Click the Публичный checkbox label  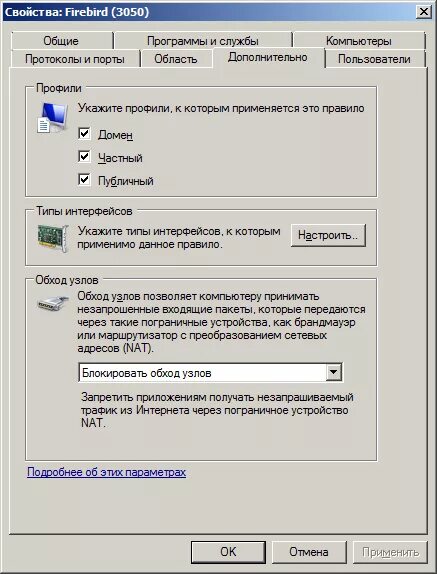[126, 181]
